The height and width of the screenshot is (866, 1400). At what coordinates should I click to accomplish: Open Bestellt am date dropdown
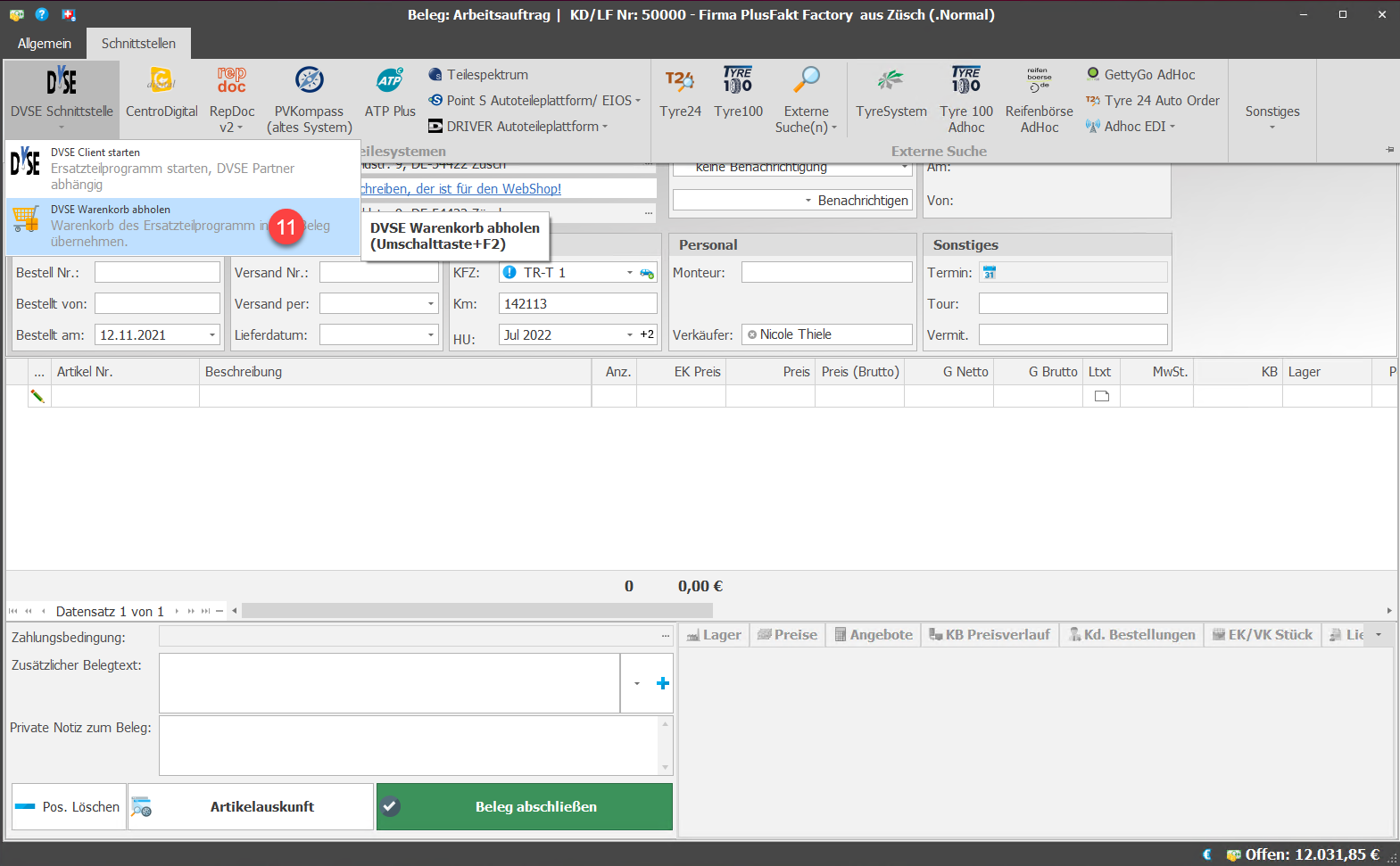click(212, 335)
